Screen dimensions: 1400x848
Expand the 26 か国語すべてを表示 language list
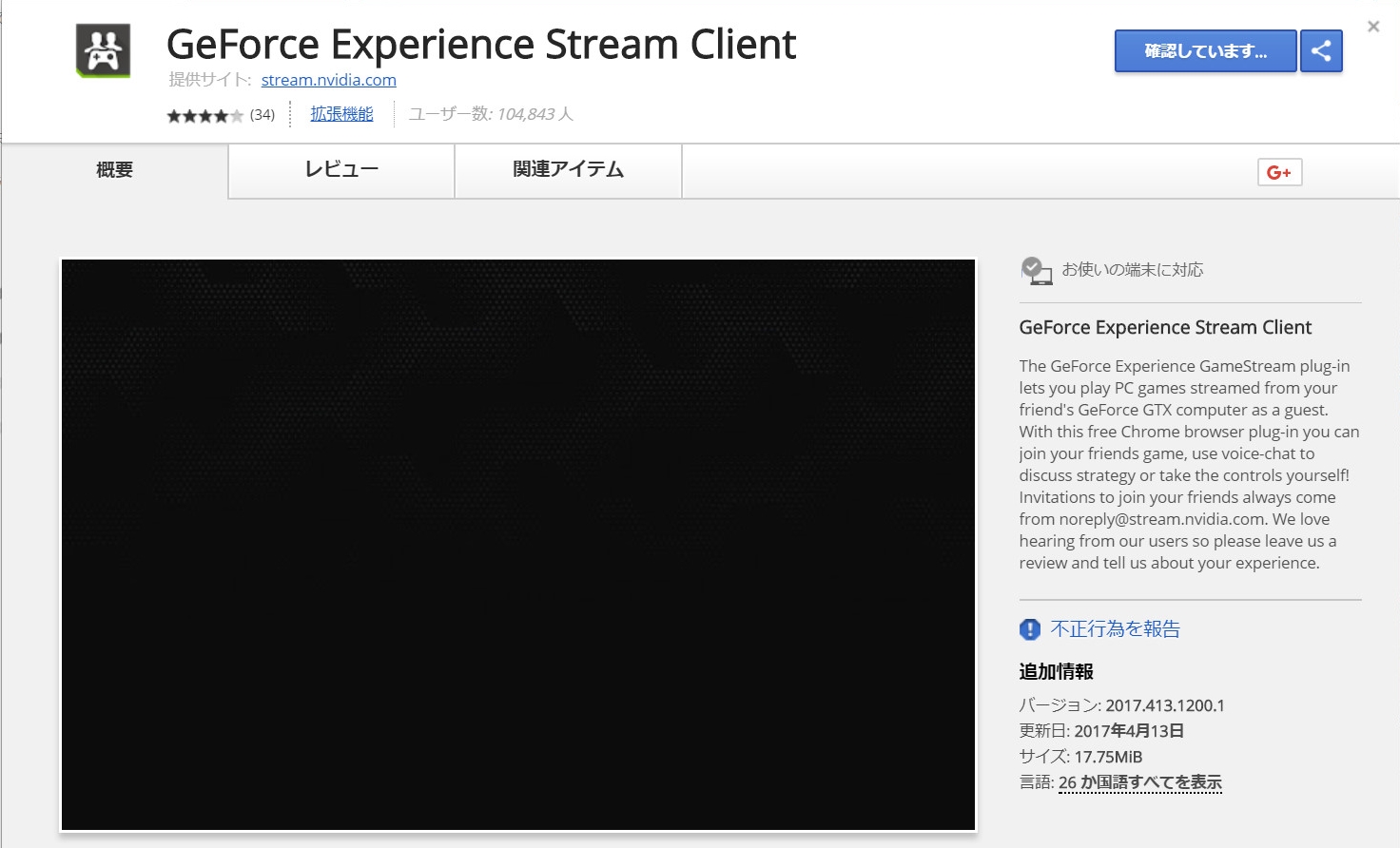1139,782
